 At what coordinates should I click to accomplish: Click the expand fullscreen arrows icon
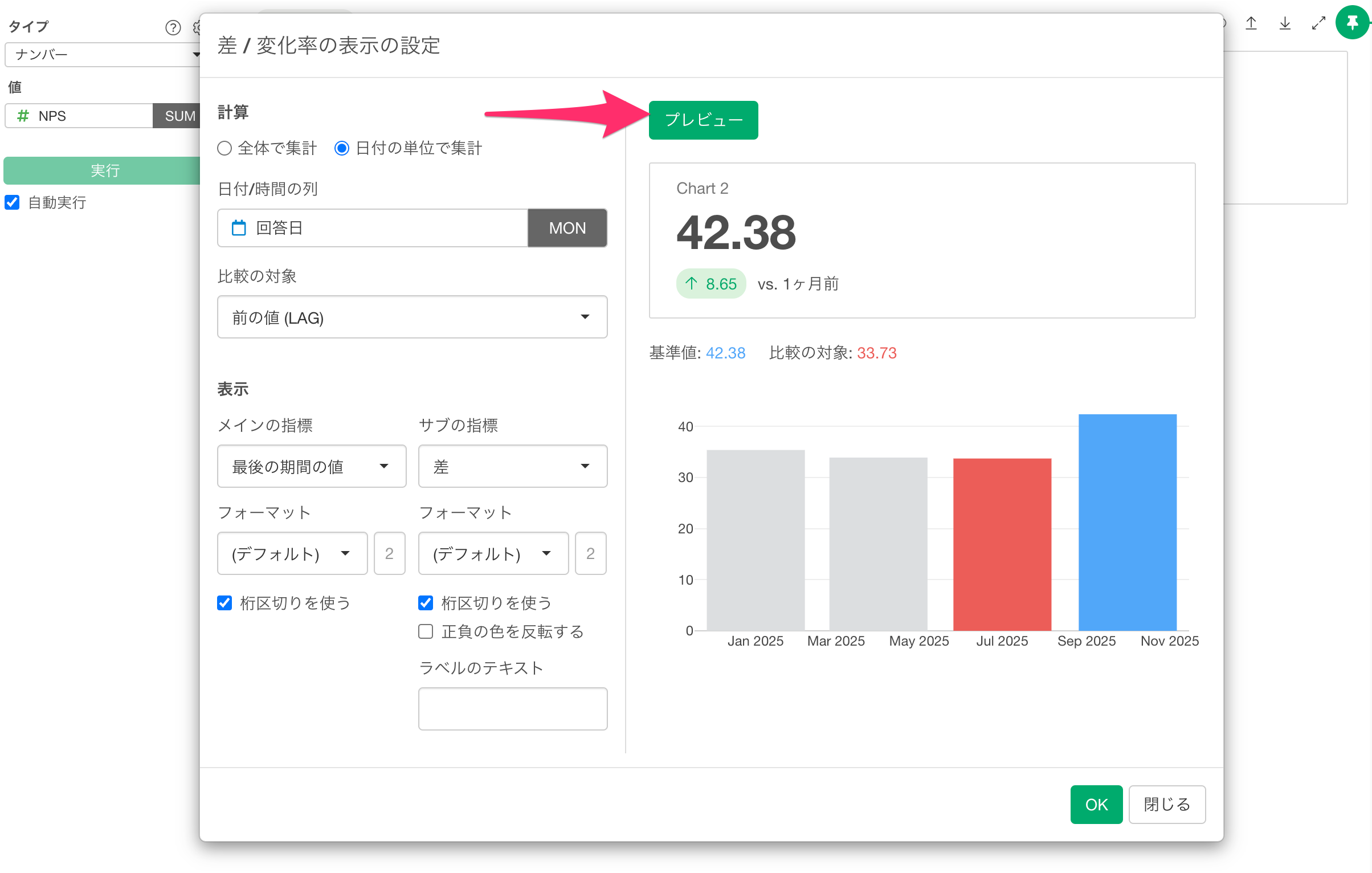tap(1318, 23)
